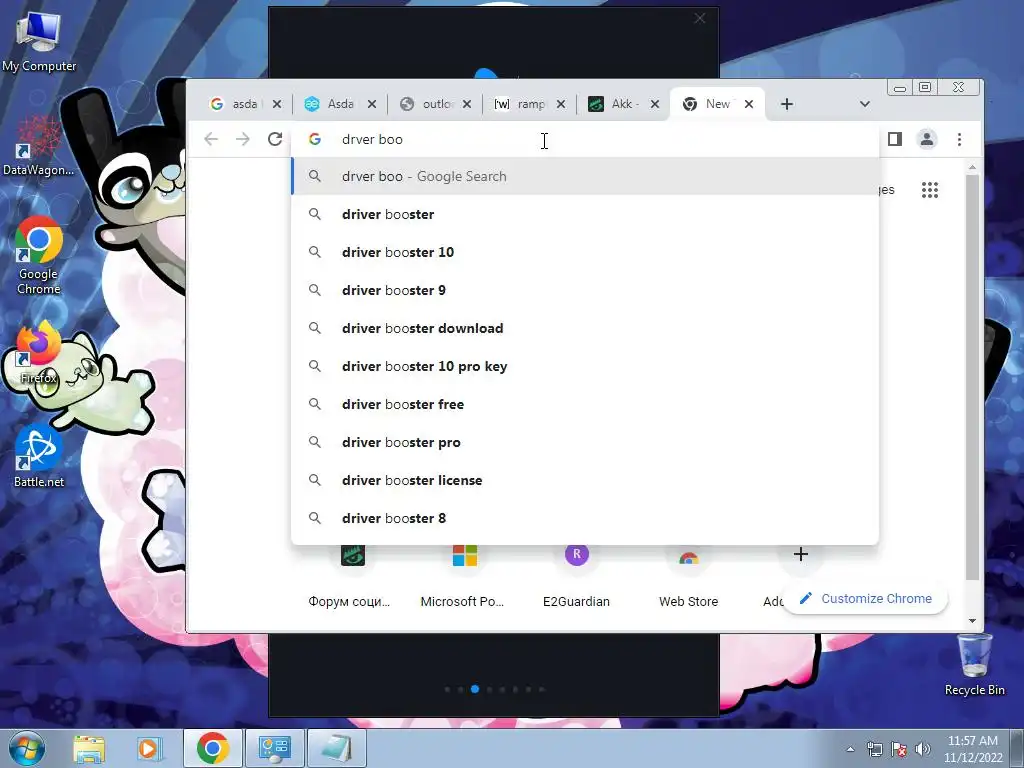Open My Computer desktop icon

pos(39,42)
